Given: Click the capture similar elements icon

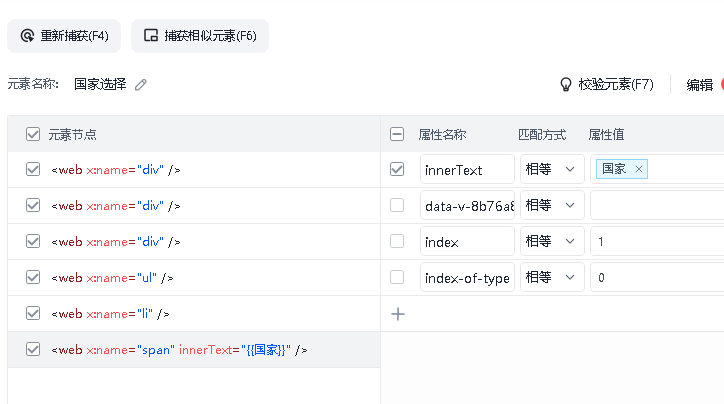Looking at the screenshot, I should click(151, 36).
